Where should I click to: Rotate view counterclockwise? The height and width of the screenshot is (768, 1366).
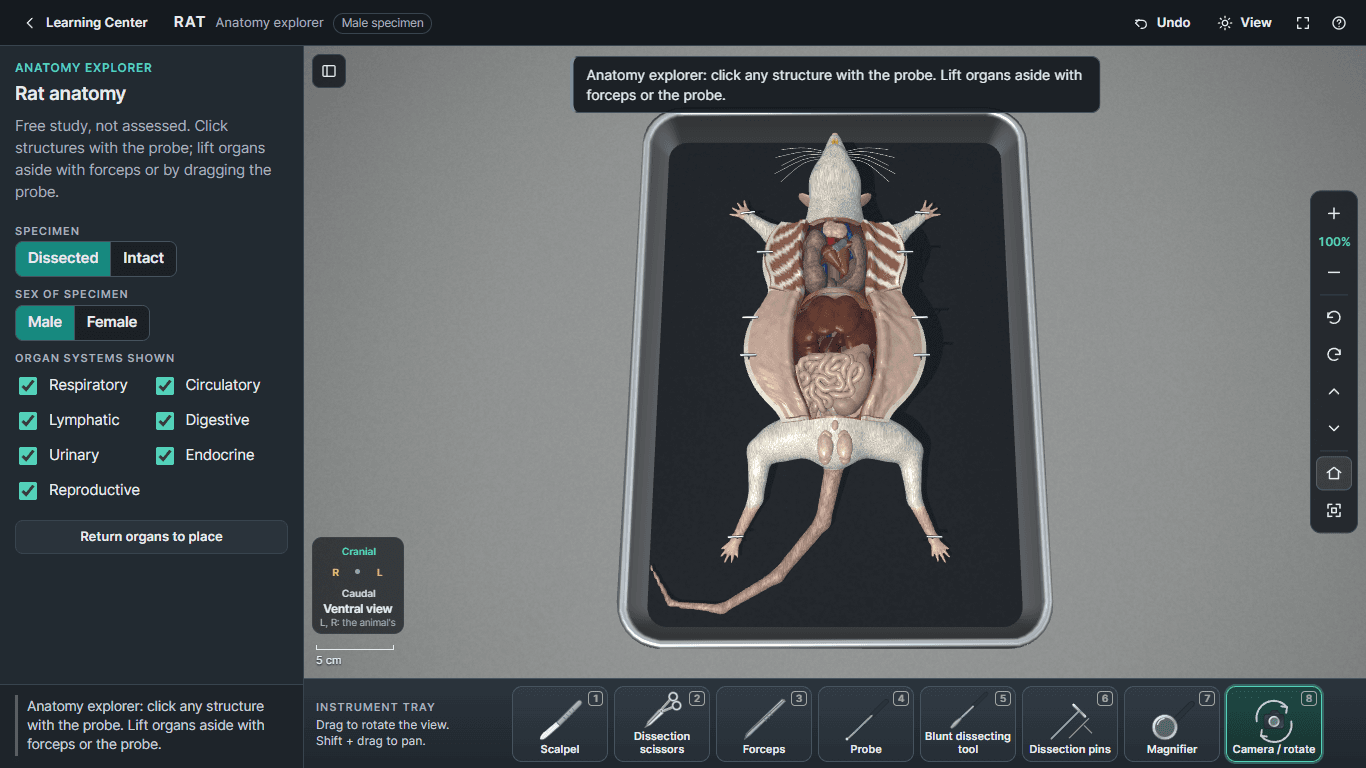(1334, 318)
